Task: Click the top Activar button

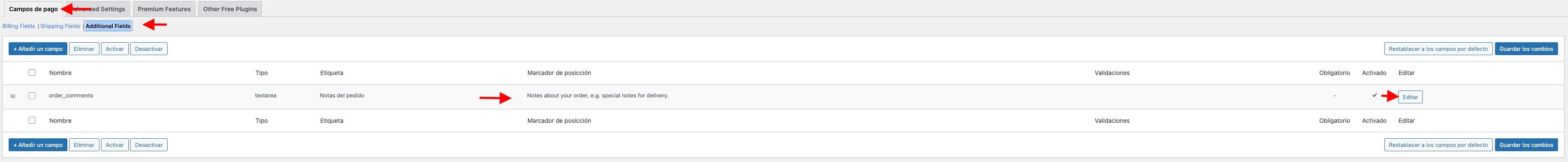Action: pos(114,49)
